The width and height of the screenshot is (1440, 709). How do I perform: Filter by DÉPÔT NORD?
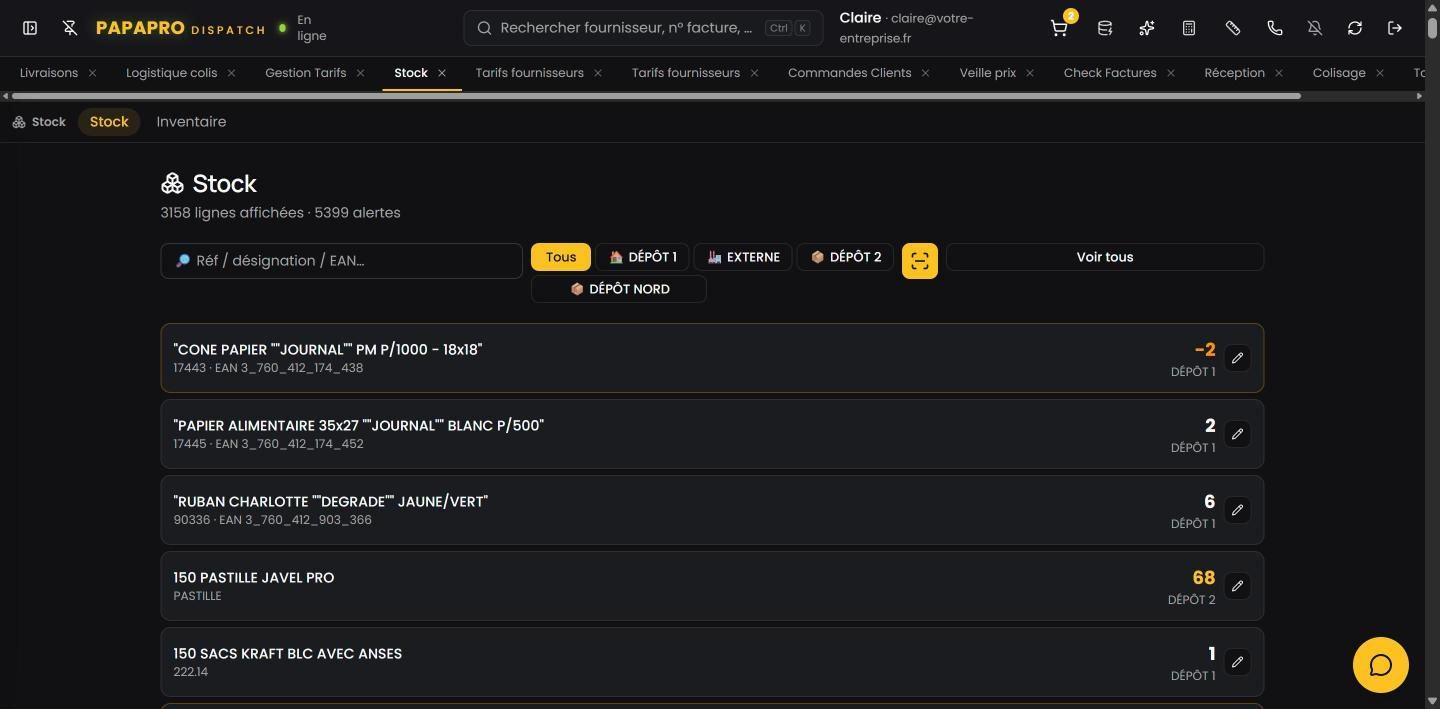619,289
